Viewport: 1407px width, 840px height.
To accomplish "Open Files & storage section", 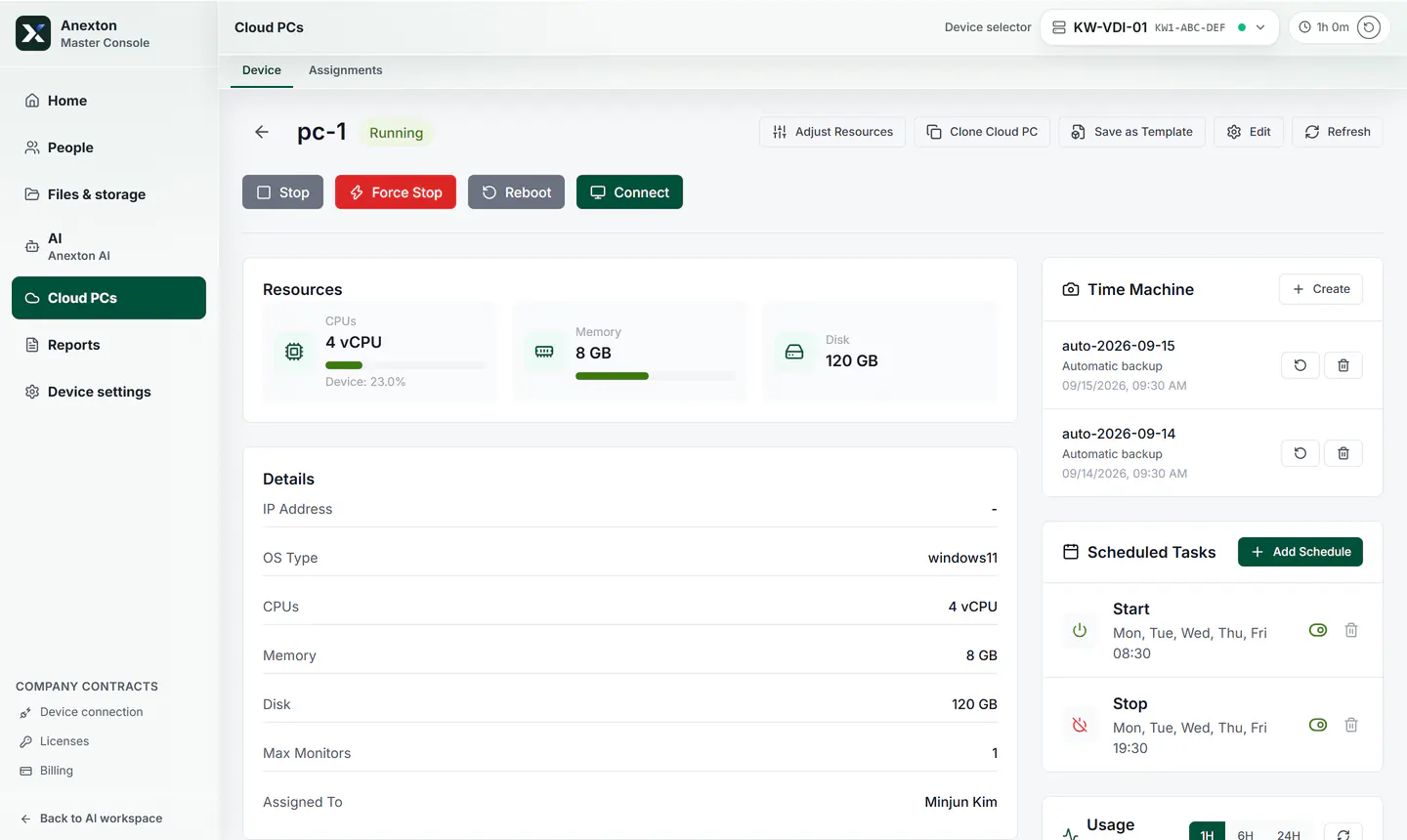I will point(108,194).
